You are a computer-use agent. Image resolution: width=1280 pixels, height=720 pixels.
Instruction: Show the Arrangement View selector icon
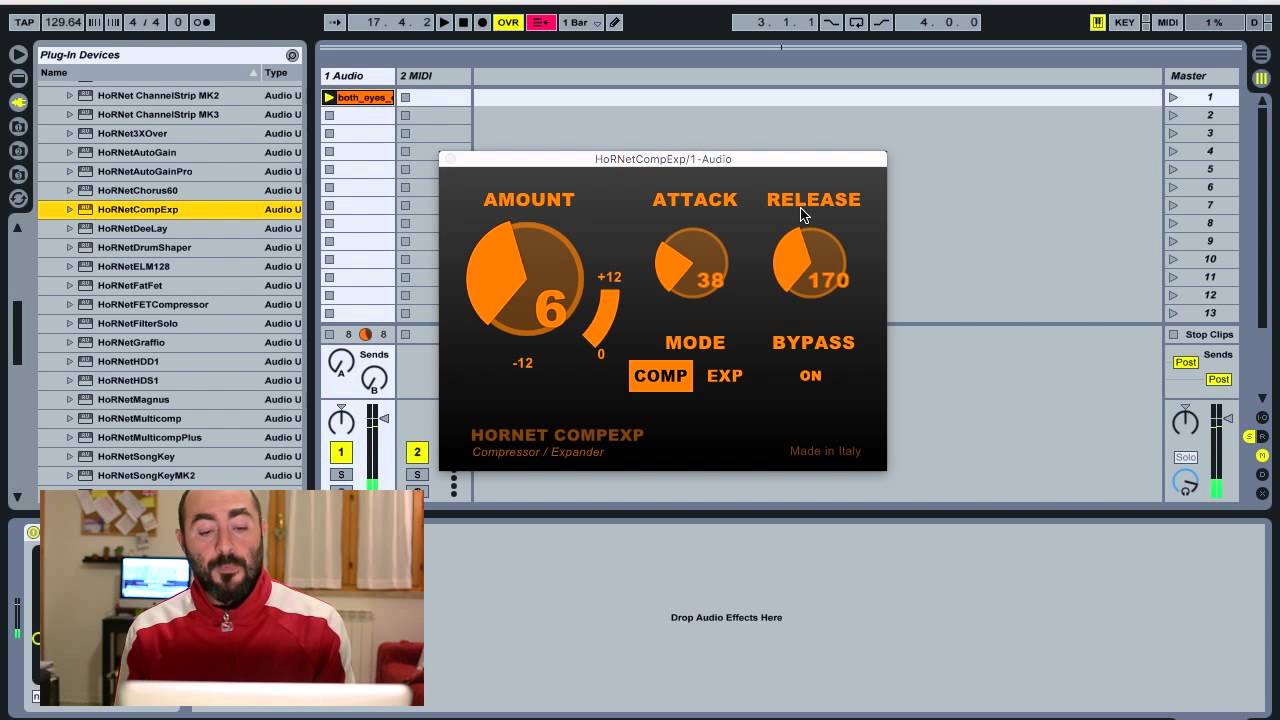1262,55
